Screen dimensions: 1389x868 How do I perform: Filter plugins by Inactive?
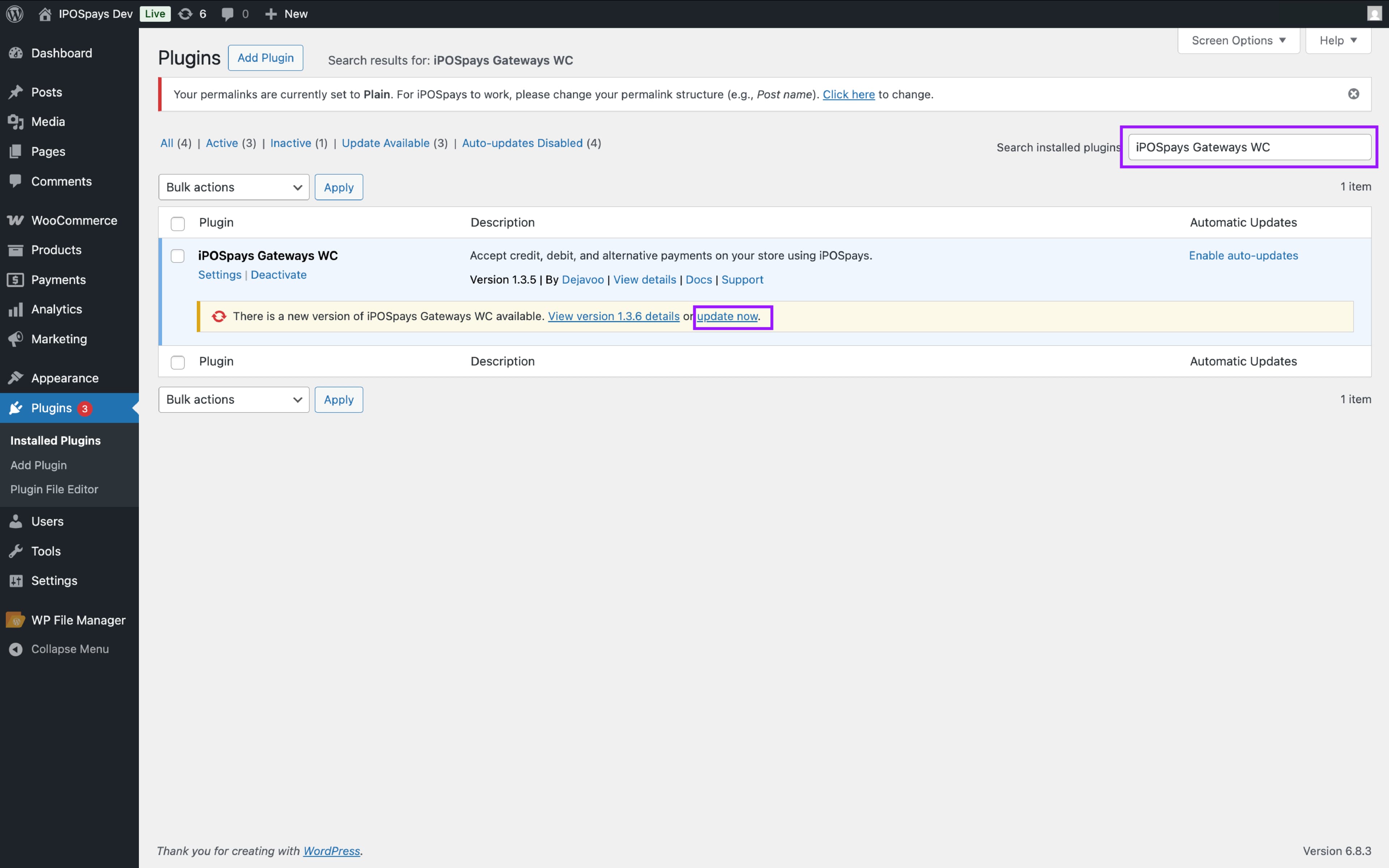[x=290, y=143]
